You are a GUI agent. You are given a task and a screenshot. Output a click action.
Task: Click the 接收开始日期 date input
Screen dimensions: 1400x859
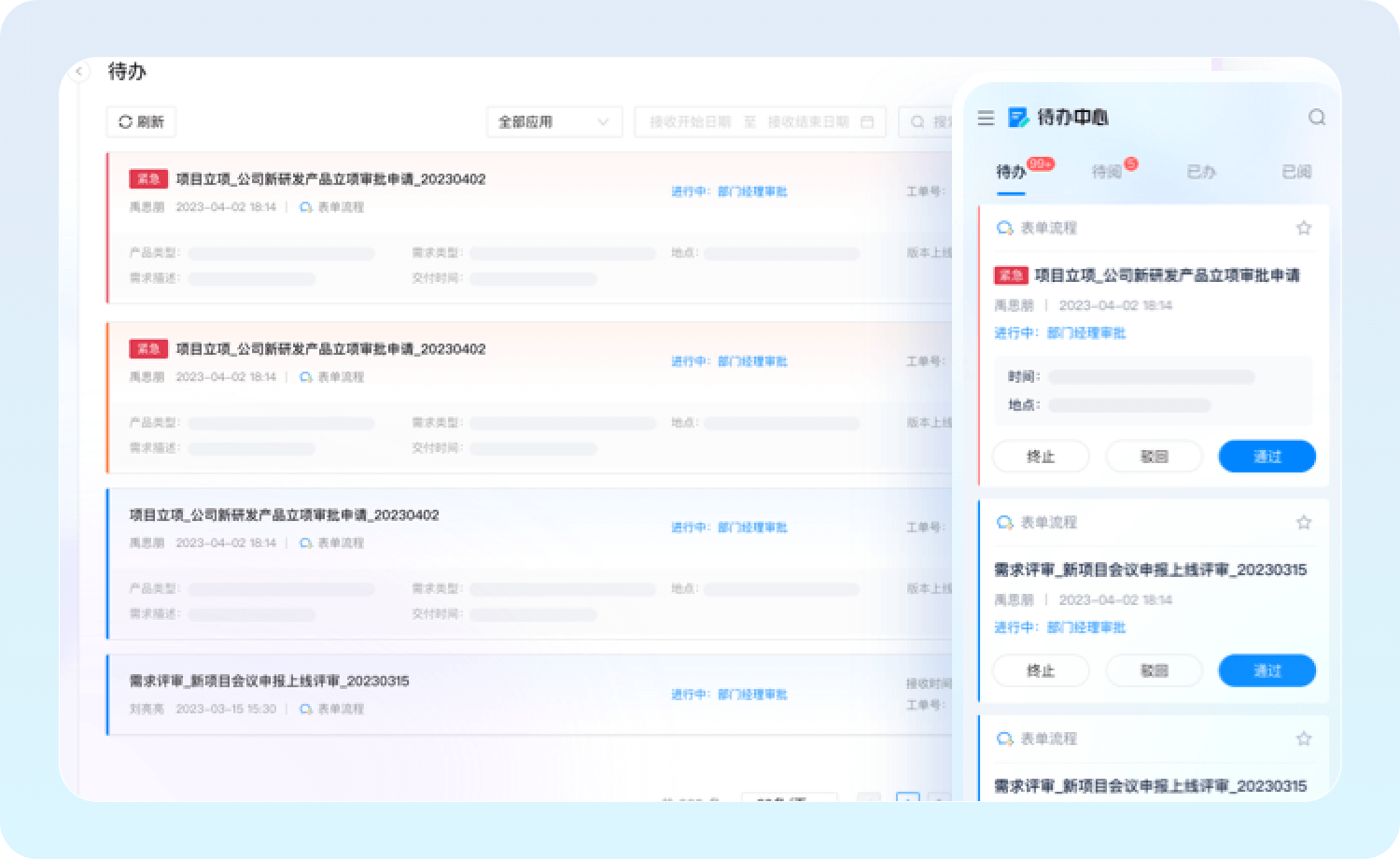[691, 122]
